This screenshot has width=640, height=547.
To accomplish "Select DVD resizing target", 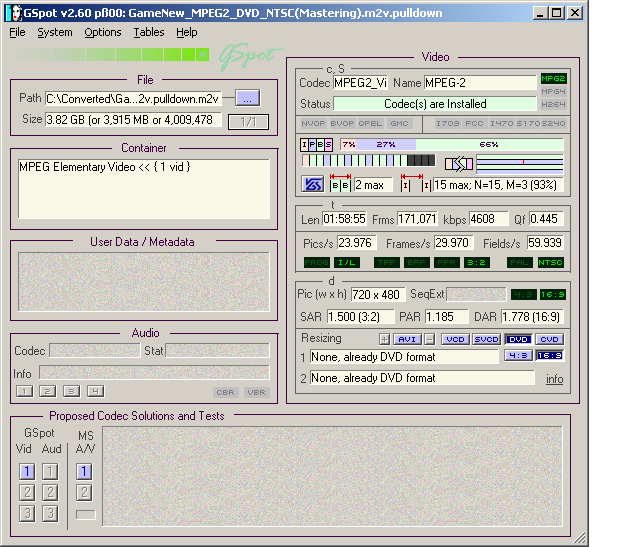I will pyautogui.click(x=518, y=339).
